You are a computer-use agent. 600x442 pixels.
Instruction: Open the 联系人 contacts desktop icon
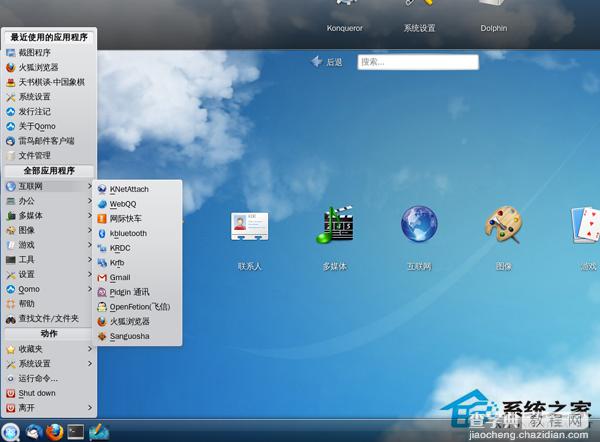tap(249, 226)
